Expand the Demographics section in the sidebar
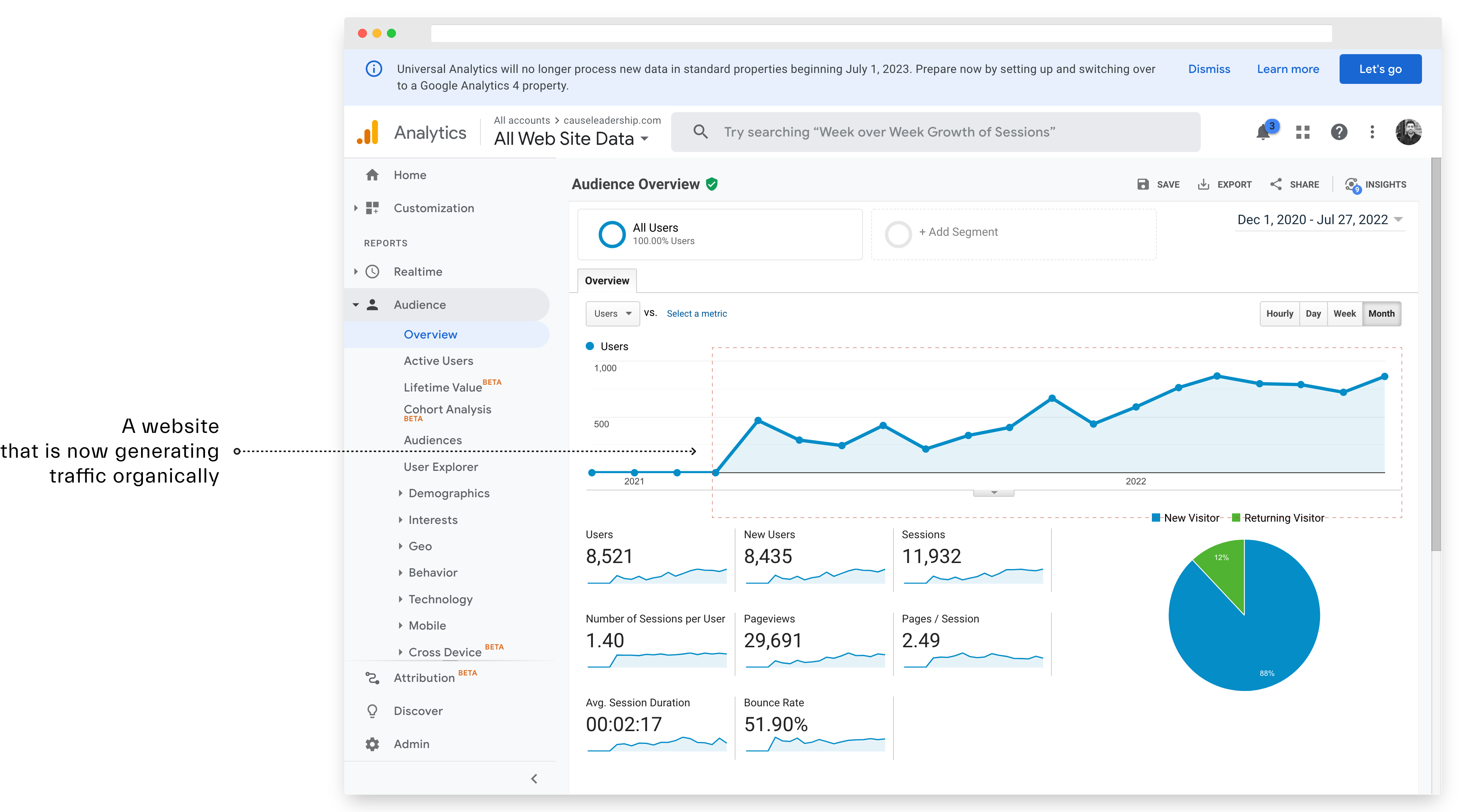The height and width of the screenshot is (812, 1469). 448,493
